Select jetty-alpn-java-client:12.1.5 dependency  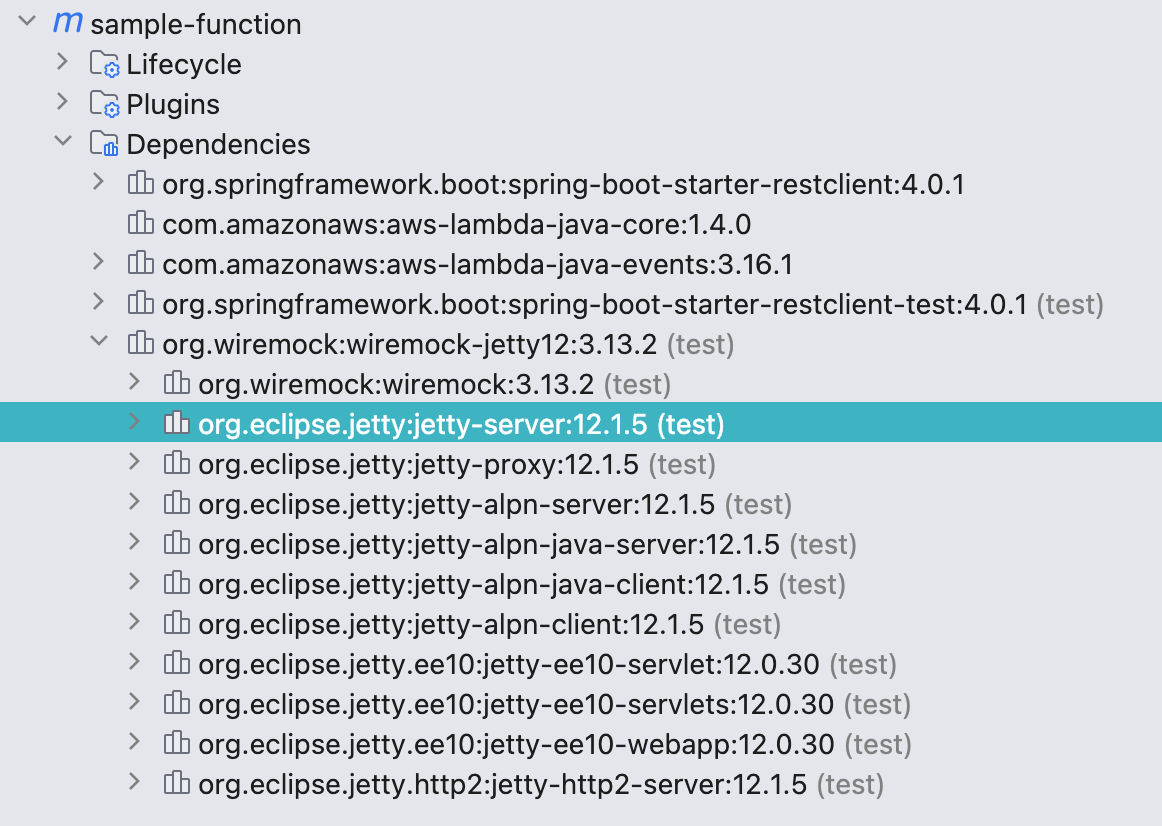coord(483,584)
